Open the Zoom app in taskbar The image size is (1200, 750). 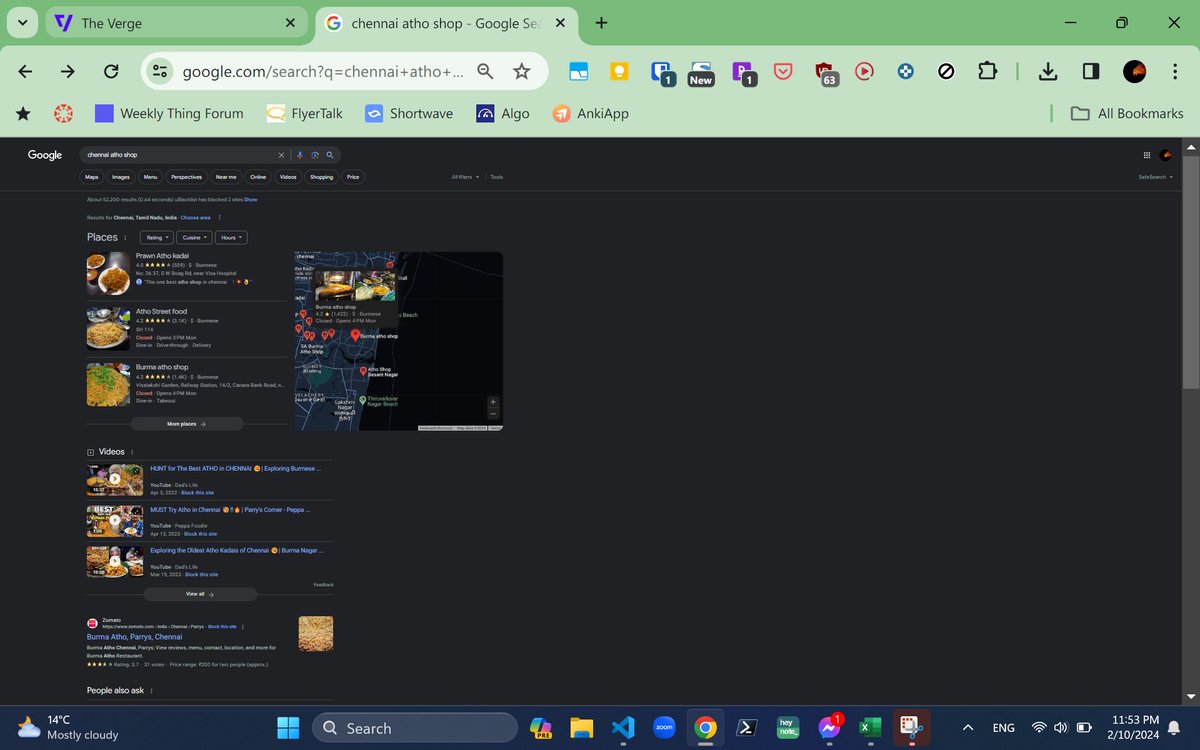coord(663,727)
